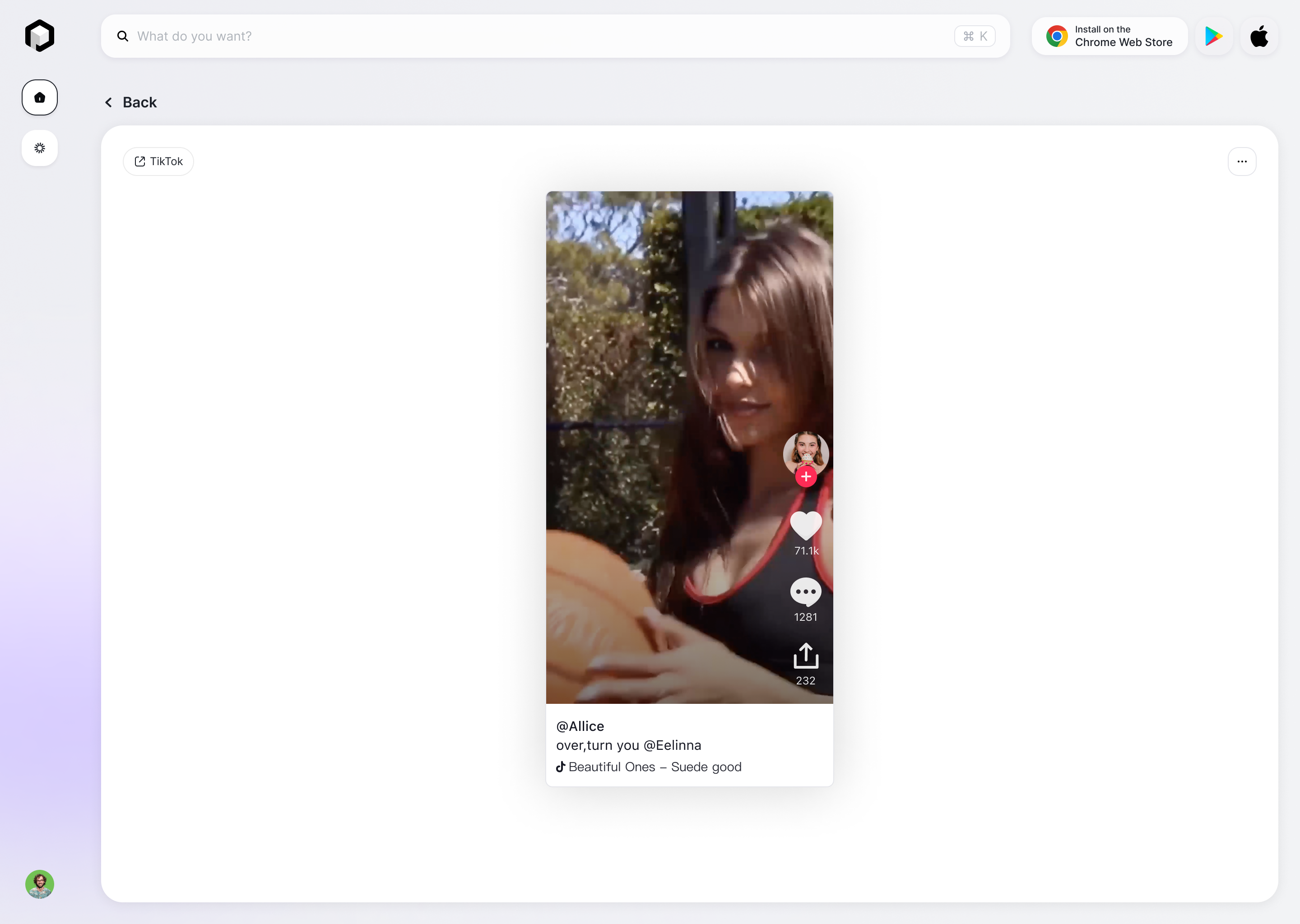Click the sparkle sidebar icon

pyautogui.click(x=39, y=148)
